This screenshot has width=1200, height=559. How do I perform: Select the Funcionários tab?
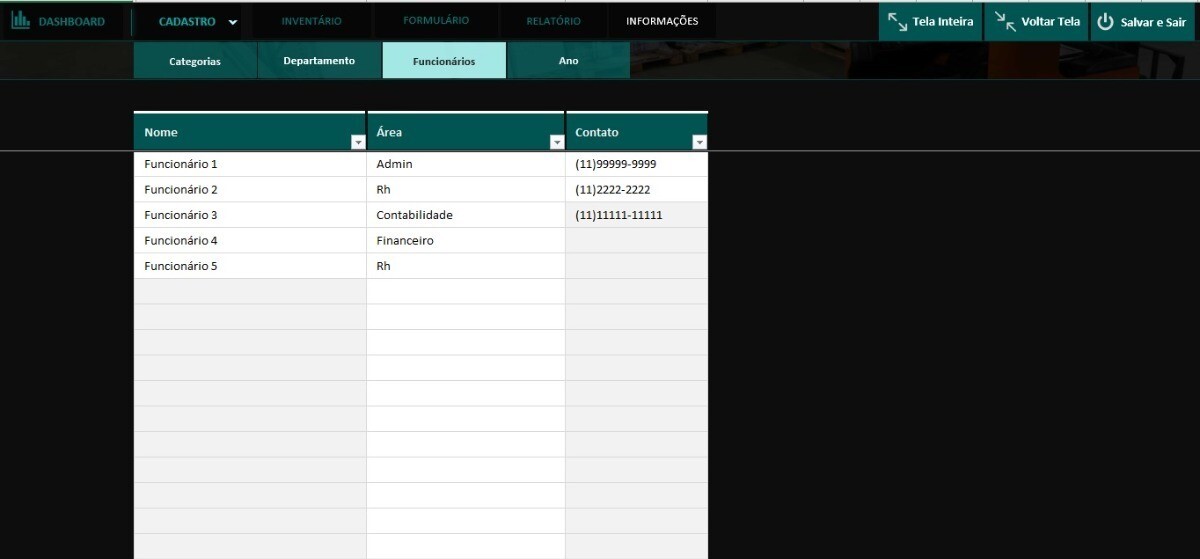444,61
